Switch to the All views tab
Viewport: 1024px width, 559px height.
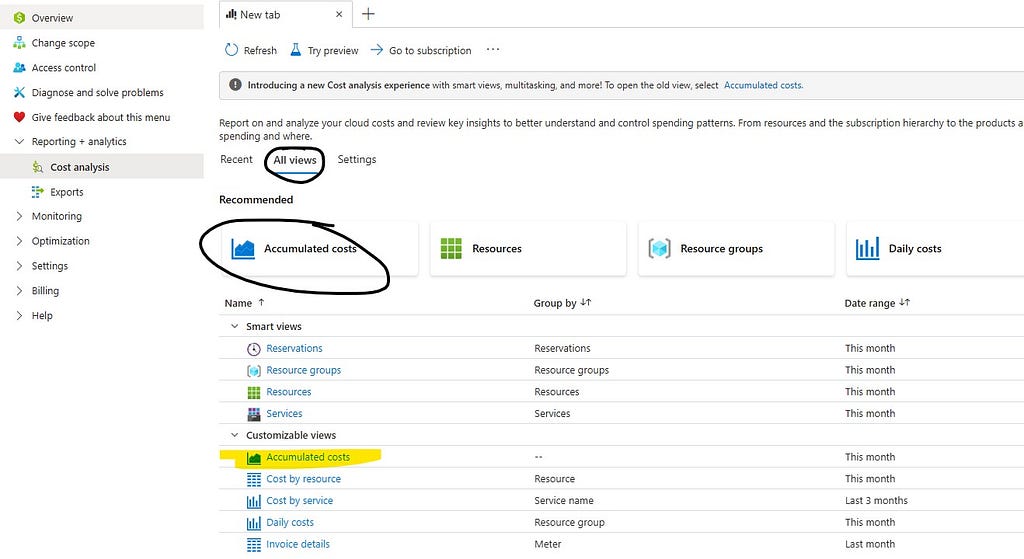[x=295, y=160]
